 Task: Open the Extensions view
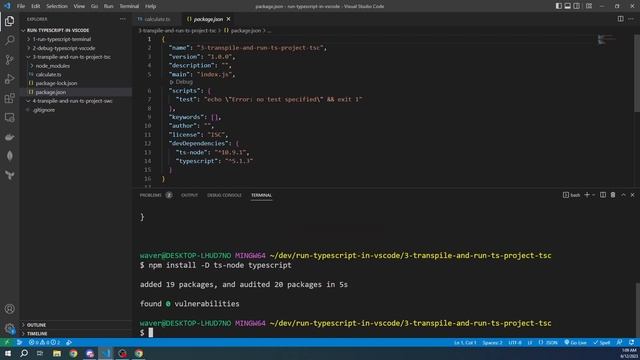9,98
